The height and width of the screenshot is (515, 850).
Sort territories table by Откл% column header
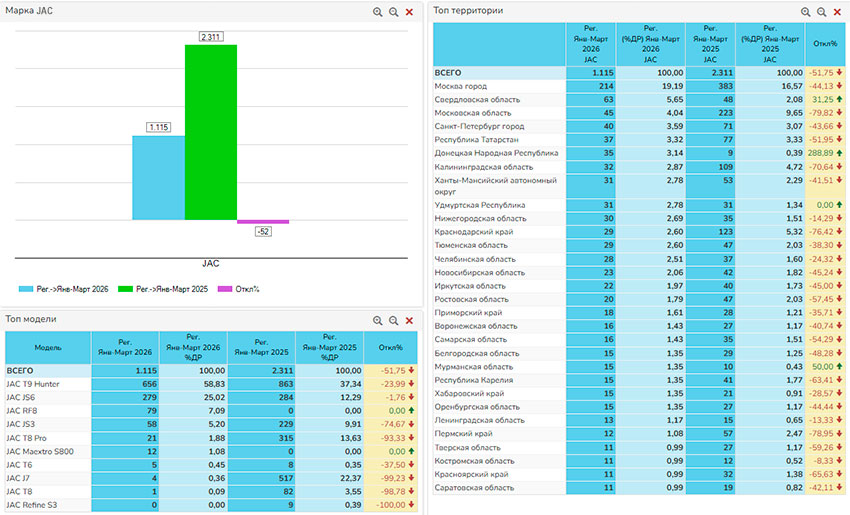[825, 44]
